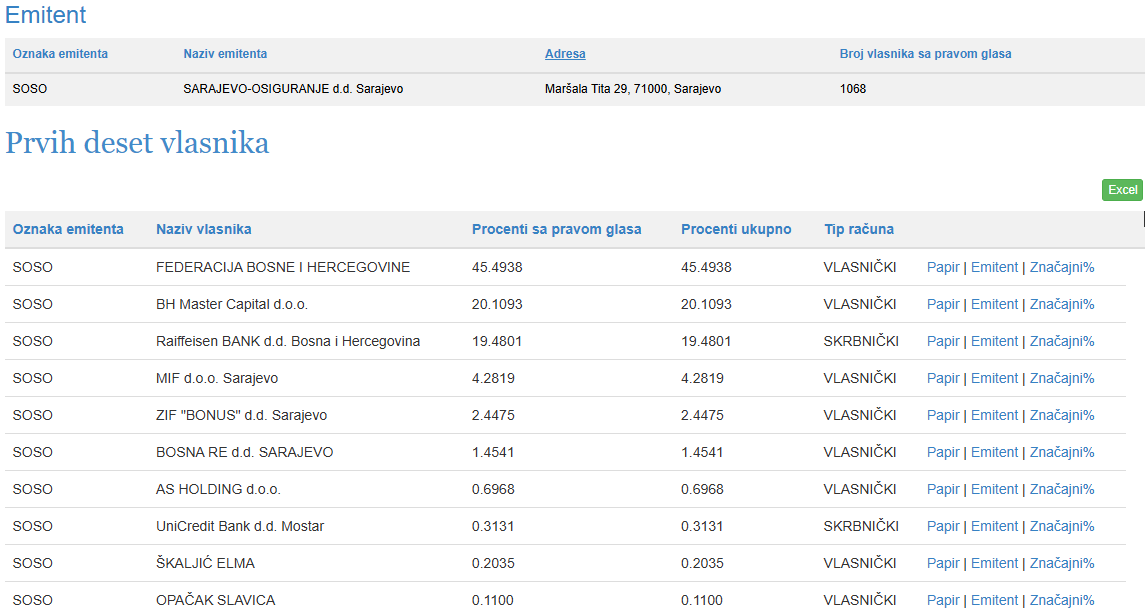Open Papir link for ŠKALJIĆ ELMA row
Viewport: 1146px width, 611px height.
point(943,563)
